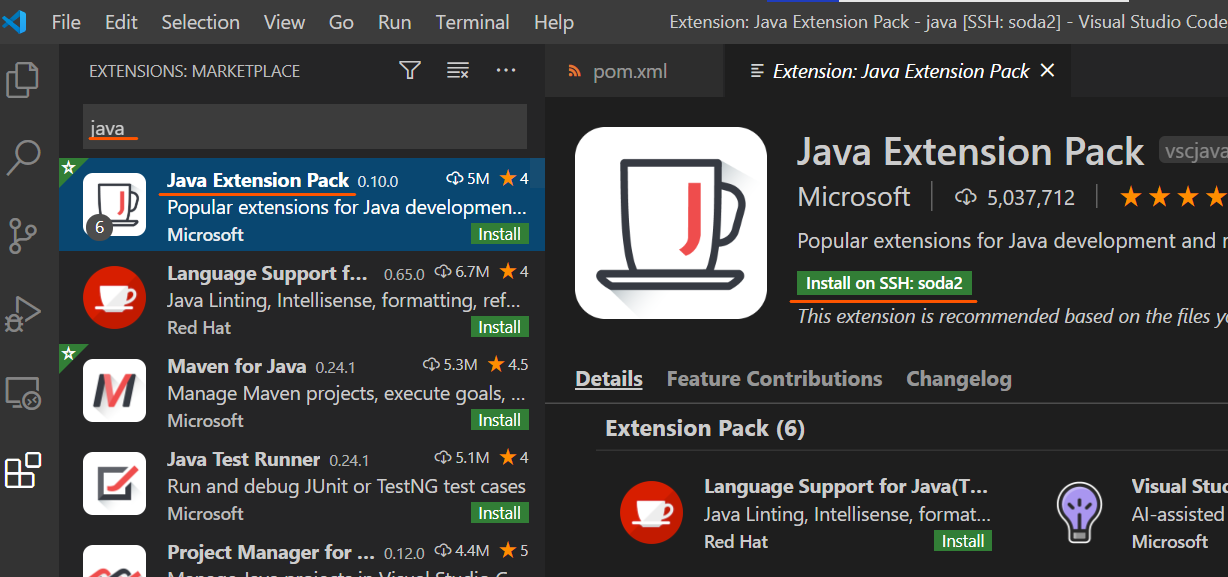The height and width of the screenshot is (577, 1228).
Task: Install Language Support for Java from list
Action: [x=499, y=327]
